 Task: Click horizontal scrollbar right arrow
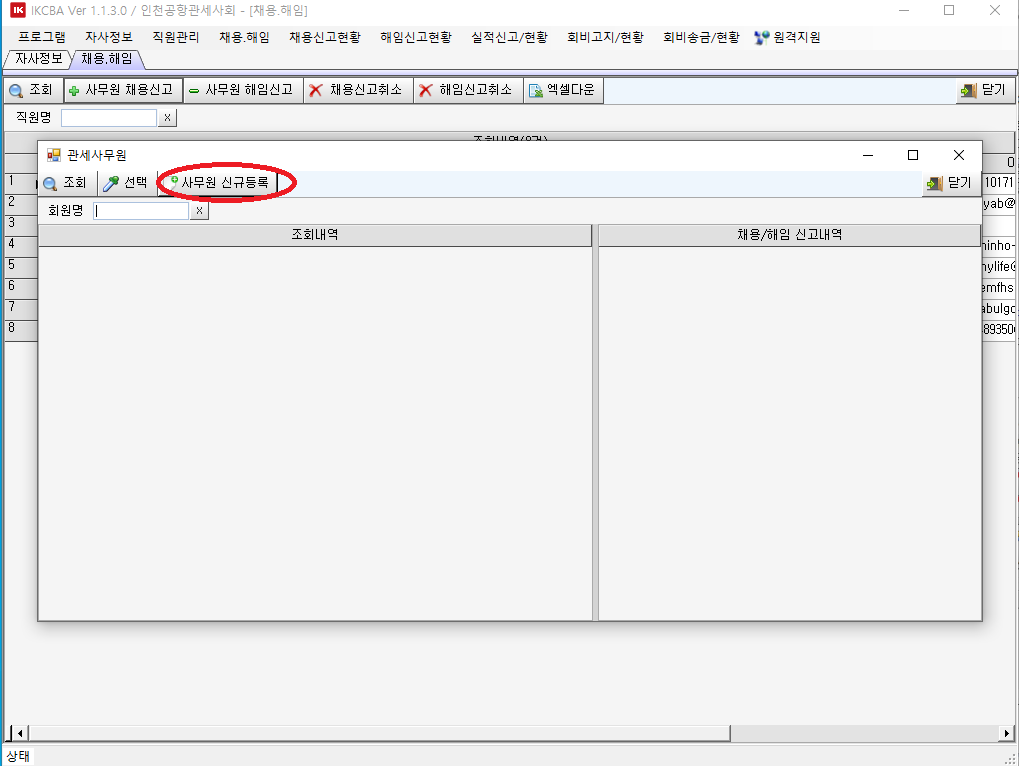point(1007,734)
